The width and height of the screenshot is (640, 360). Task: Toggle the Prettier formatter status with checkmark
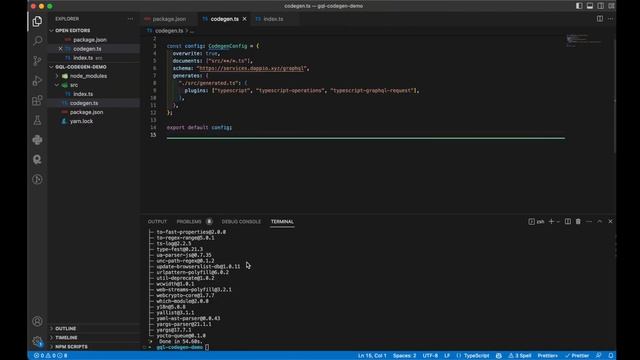tap(577, 356)
